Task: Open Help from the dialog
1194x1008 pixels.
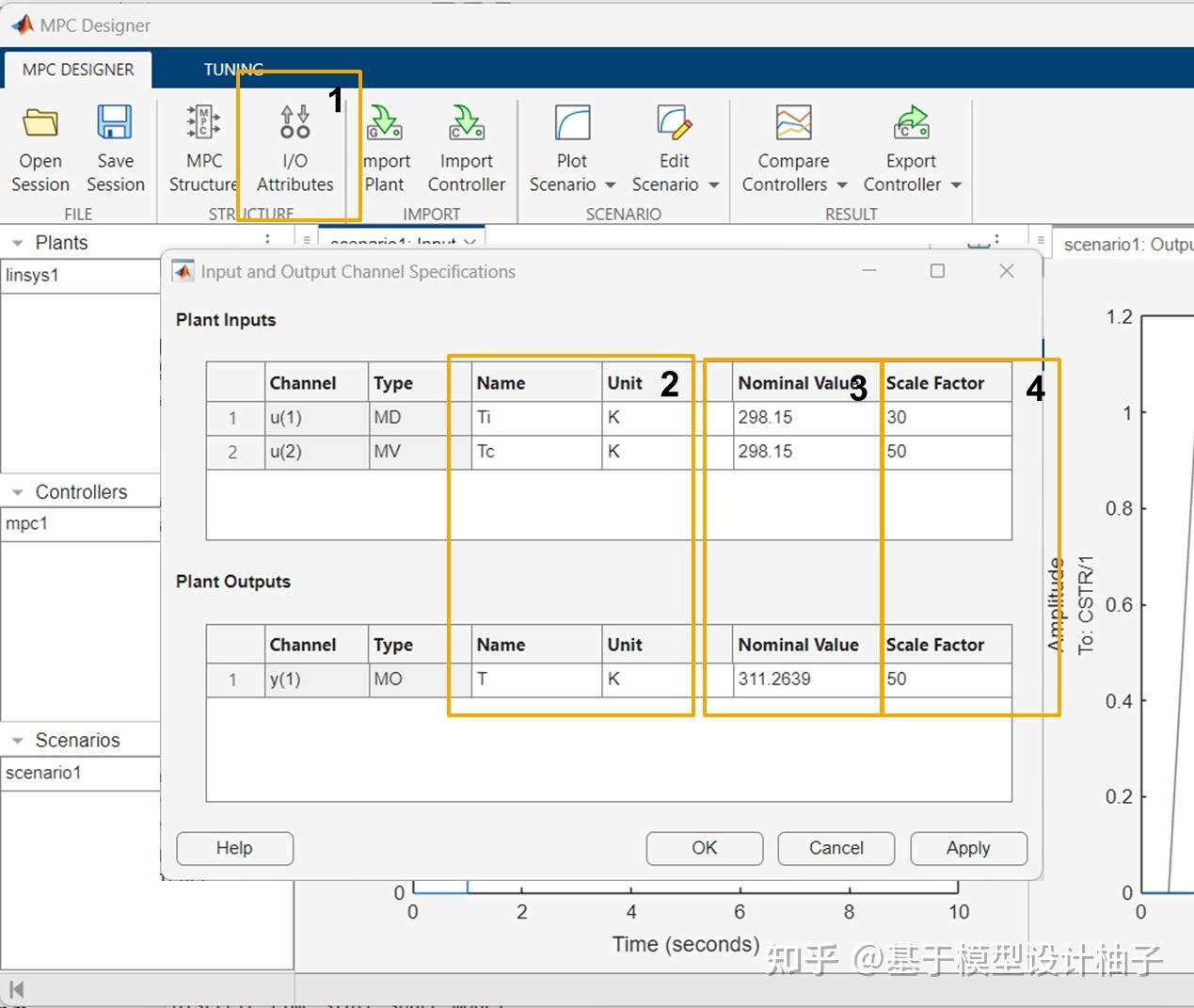Action: coord(234,848)
